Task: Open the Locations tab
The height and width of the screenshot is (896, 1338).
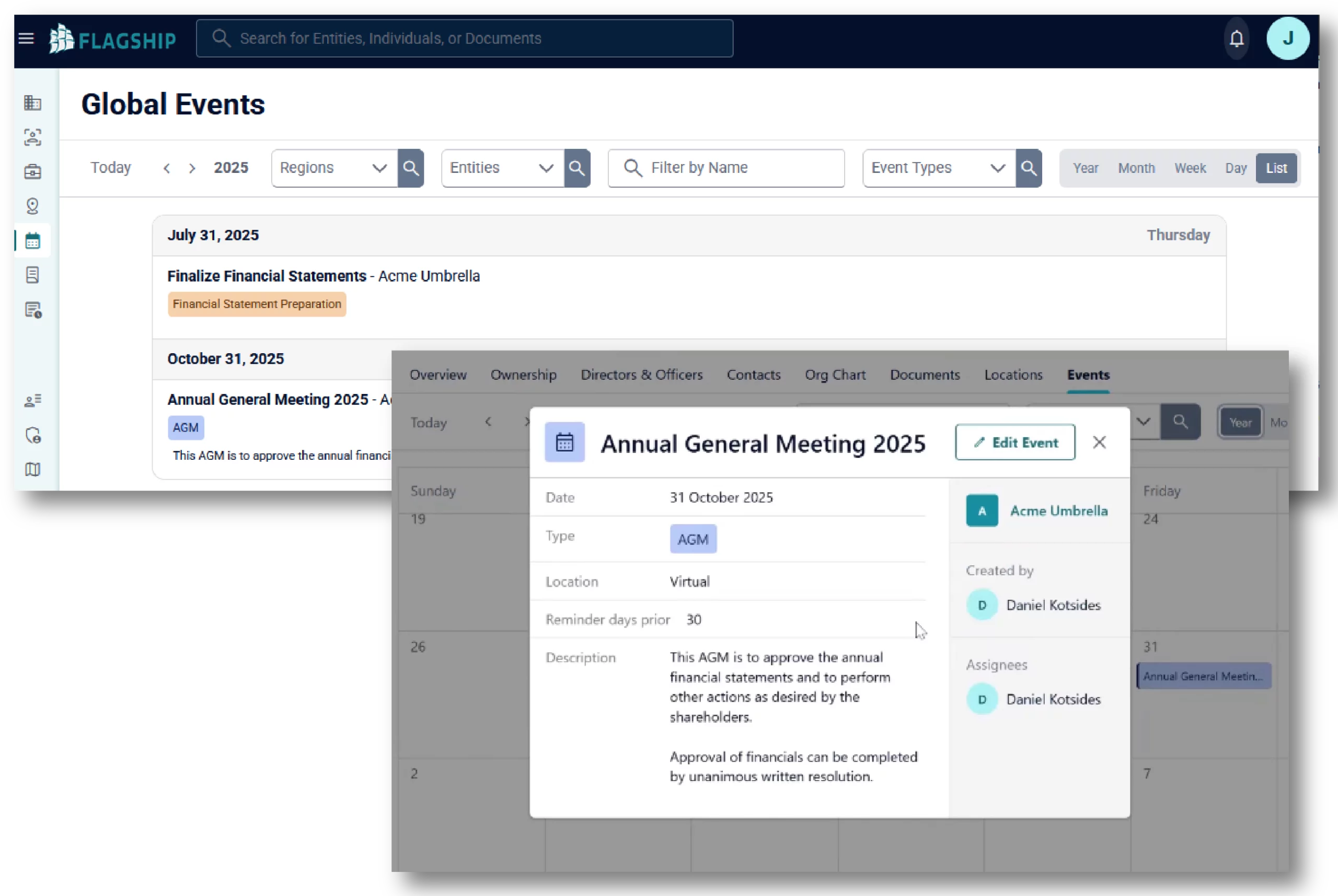Action: (x=1013, y=375)
